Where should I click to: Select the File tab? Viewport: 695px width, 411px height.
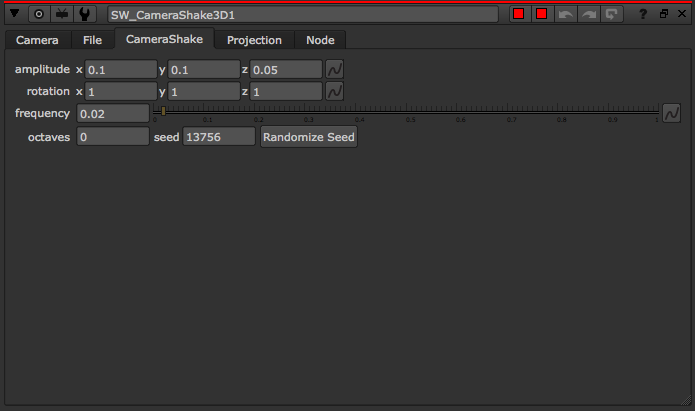(92, 40)
